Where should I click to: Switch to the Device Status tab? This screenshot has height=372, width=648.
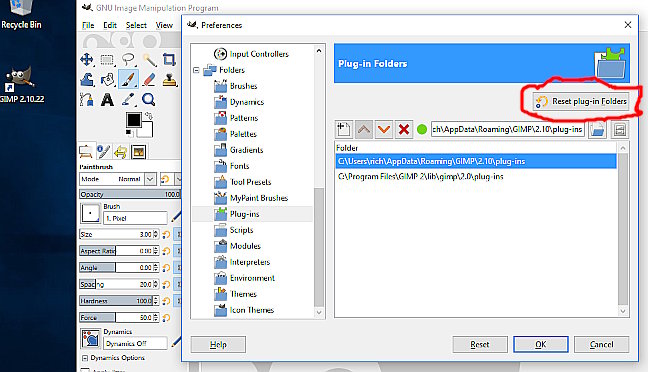[103, 152]
